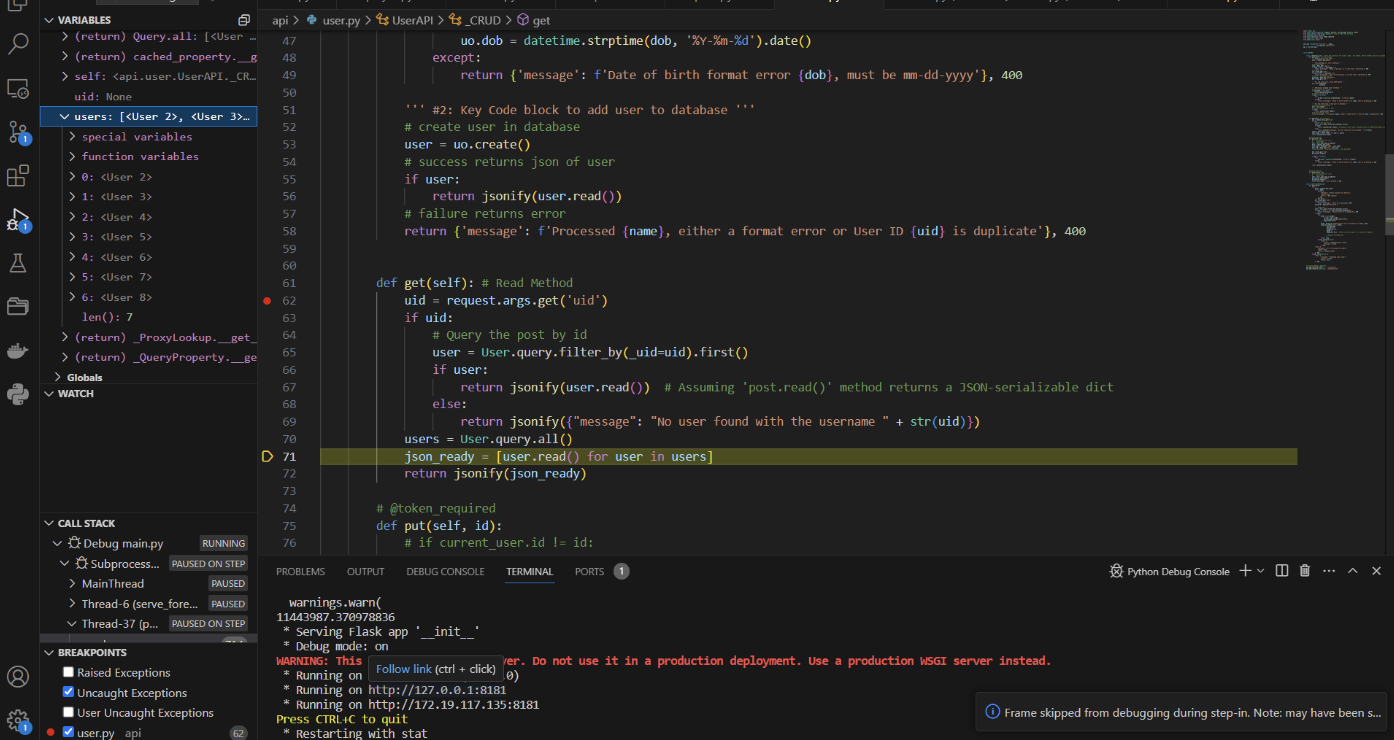Open the Accounts icon
The image size is (1394, 740).
[x=19, y=677]
